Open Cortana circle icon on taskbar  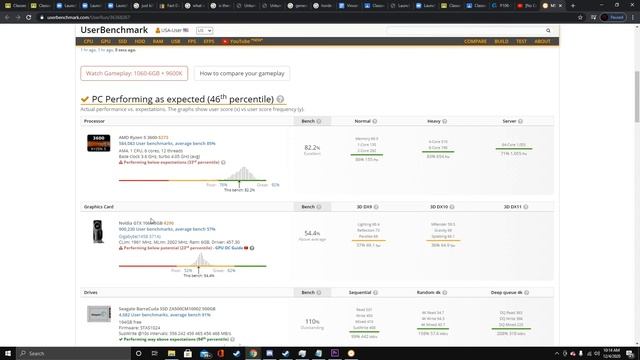[x=138, y=353]
